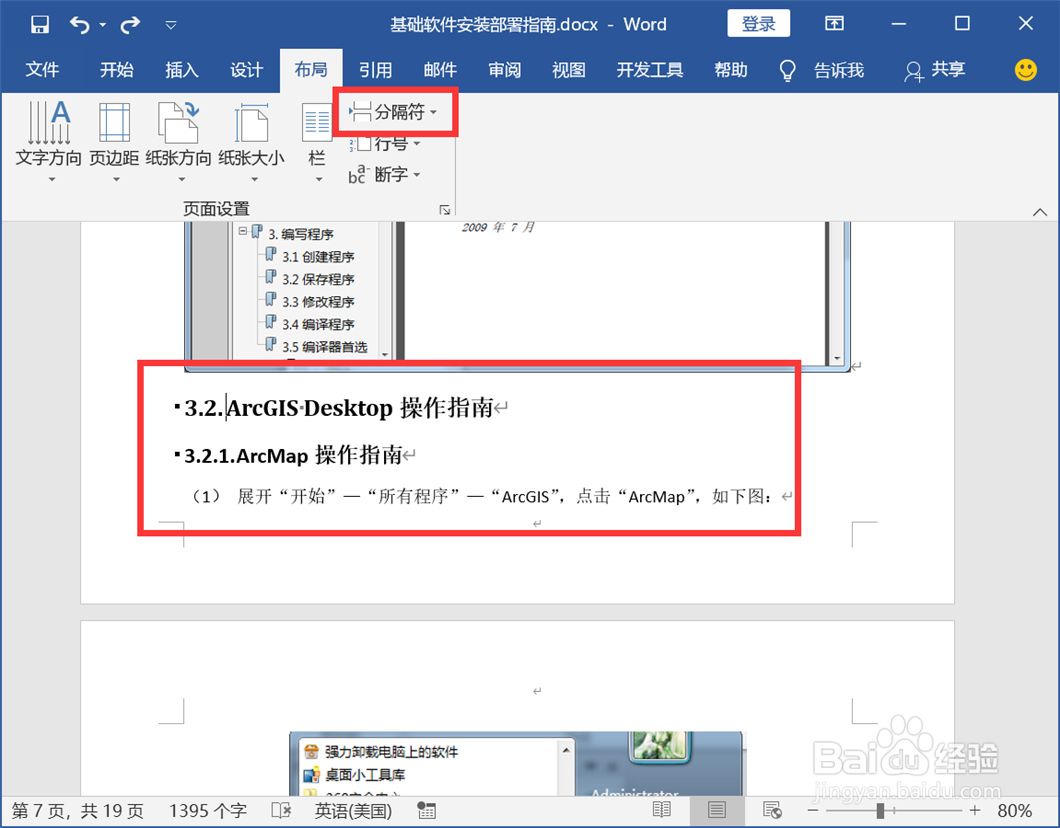The height and width of the screenshot is (828, 1060).
Task: Click the language indicator 英语(美国)
Action: click(x=354, y=811)
